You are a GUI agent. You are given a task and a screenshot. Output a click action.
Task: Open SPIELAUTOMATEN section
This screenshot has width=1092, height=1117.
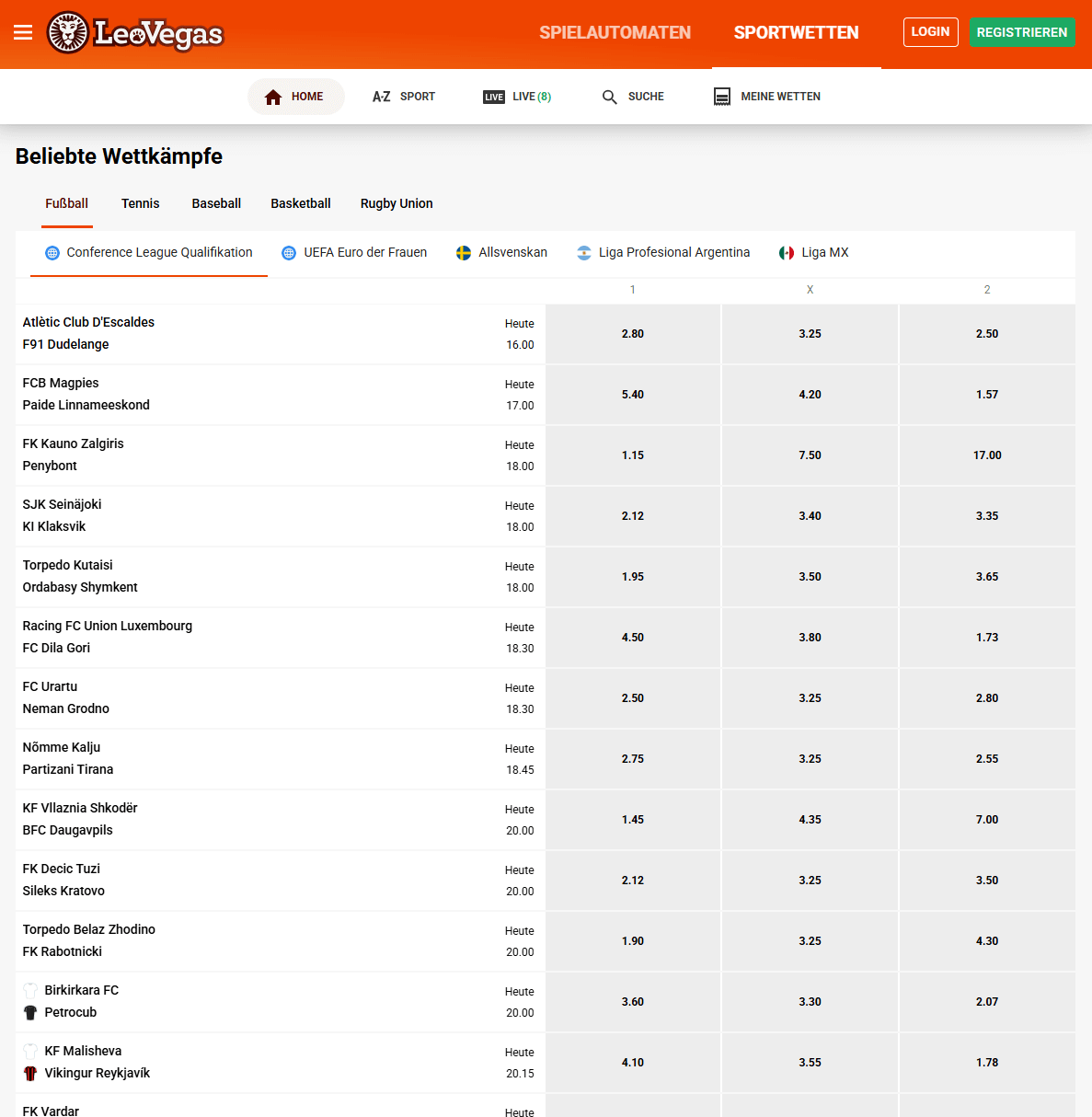615,32
